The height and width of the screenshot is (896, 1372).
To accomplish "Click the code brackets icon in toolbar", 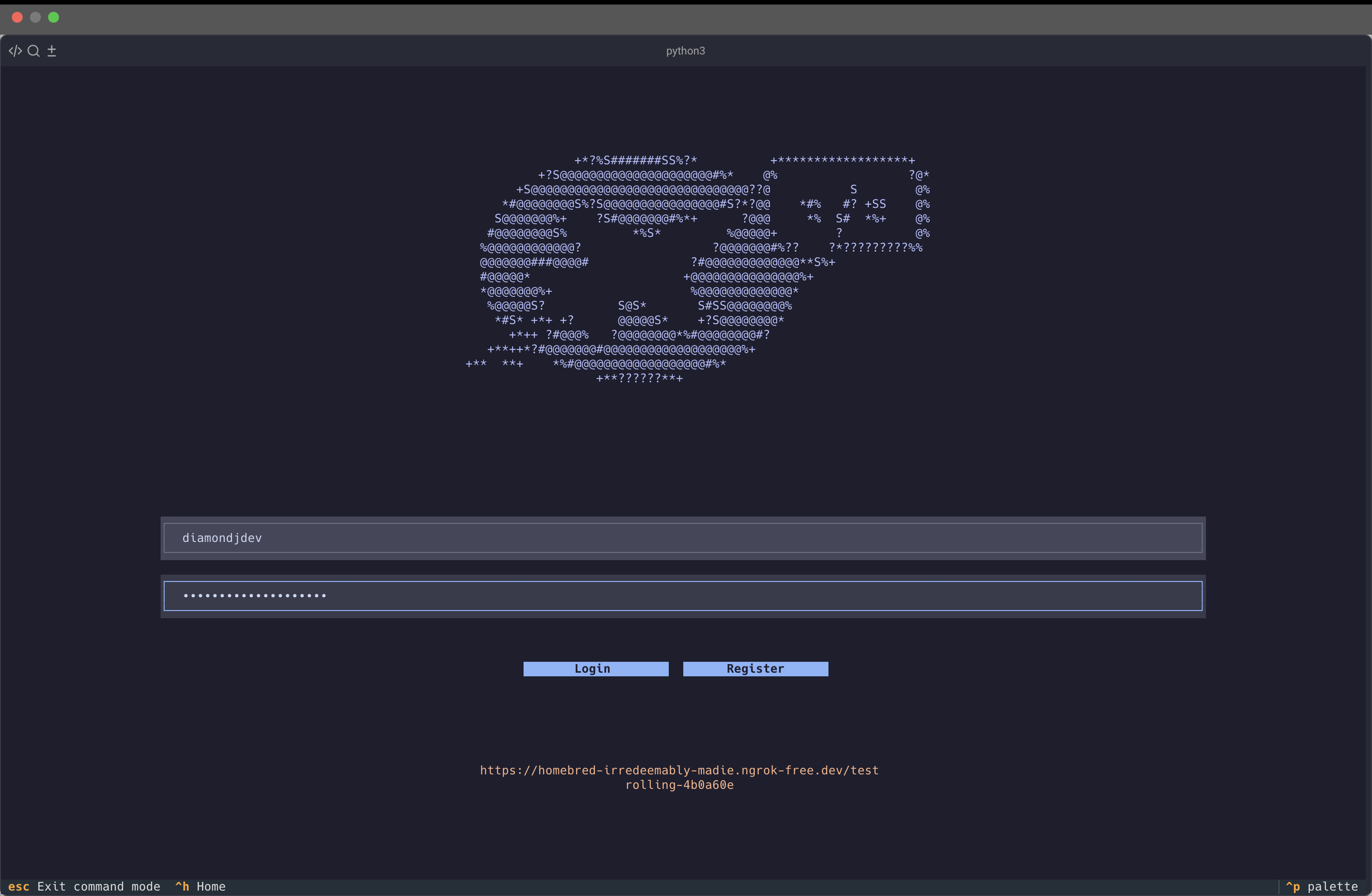I will (x=15, y=51).
